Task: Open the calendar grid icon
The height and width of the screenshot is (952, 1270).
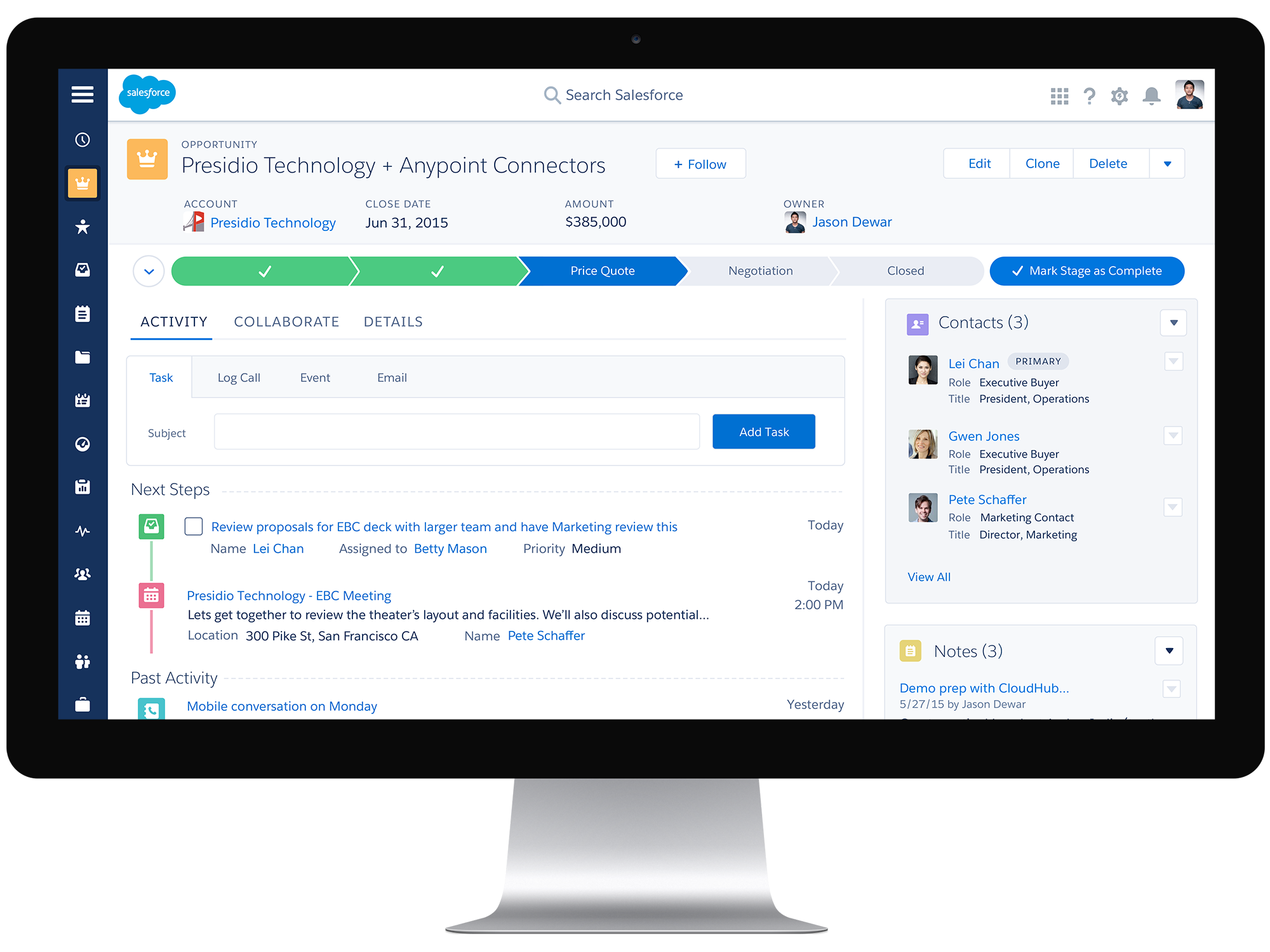Action: (83, 616)
